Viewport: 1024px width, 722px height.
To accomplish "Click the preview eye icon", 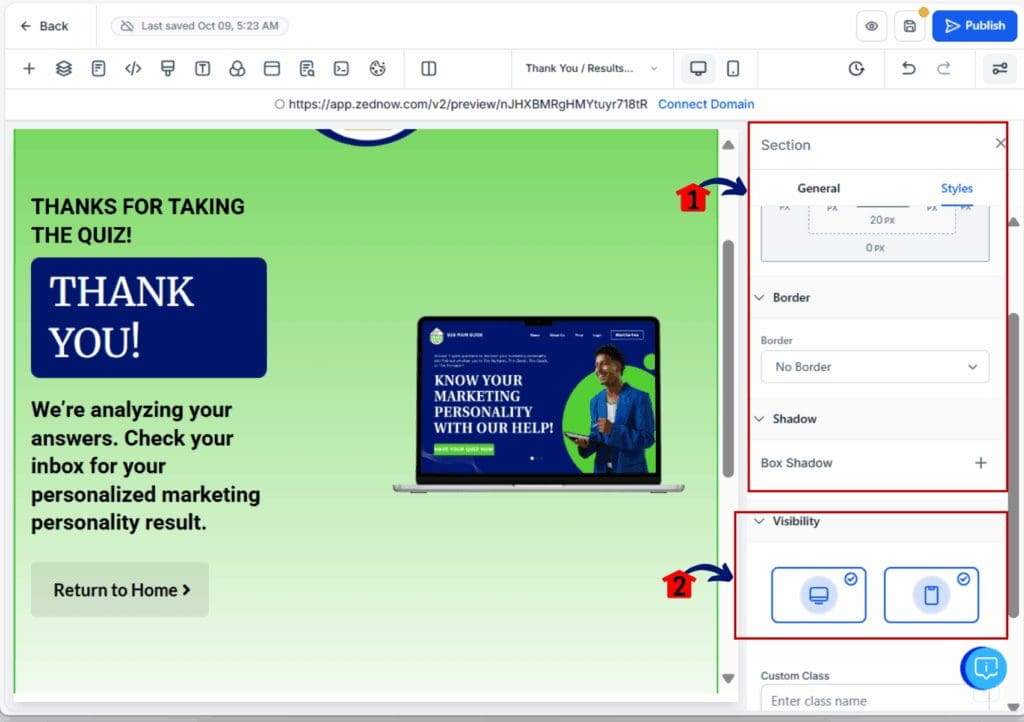I will click(871, 27).
